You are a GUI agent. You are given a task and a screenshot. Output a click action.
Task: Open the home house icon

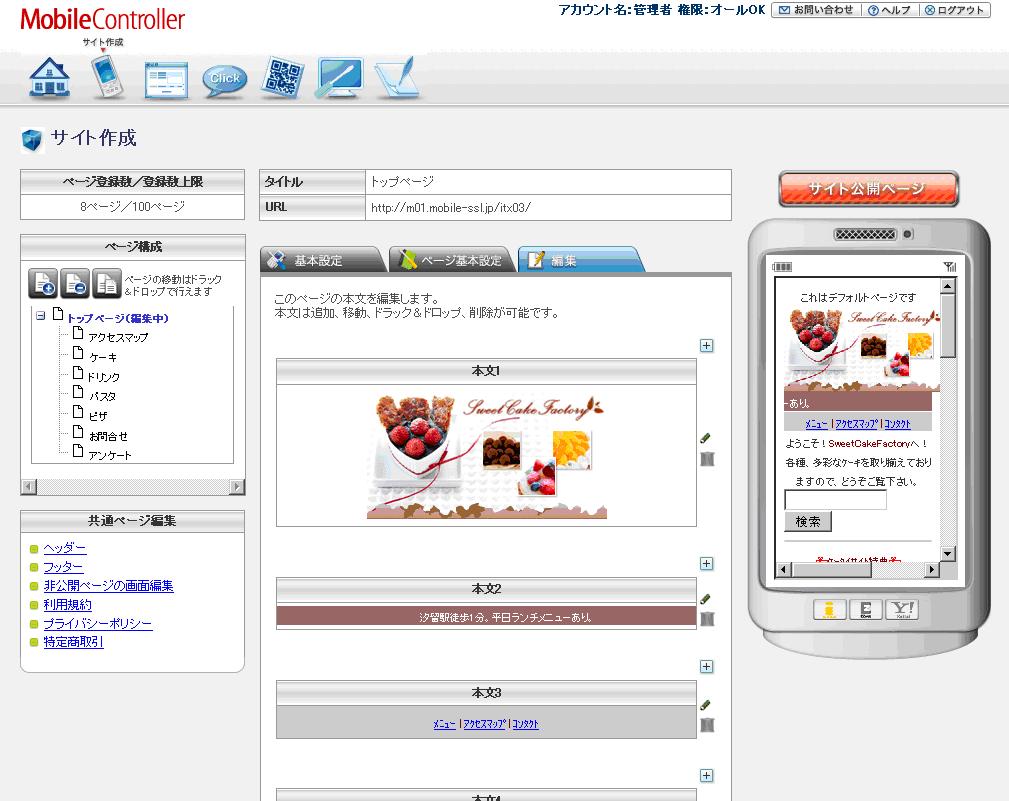[x=50, y=78]
